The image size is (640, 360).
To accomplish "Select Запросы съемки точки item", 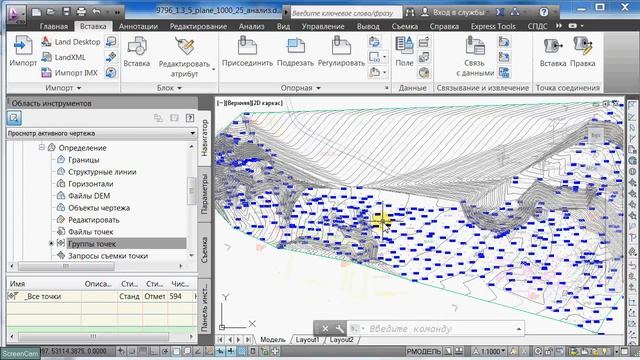I will click(x=108, y=256).
